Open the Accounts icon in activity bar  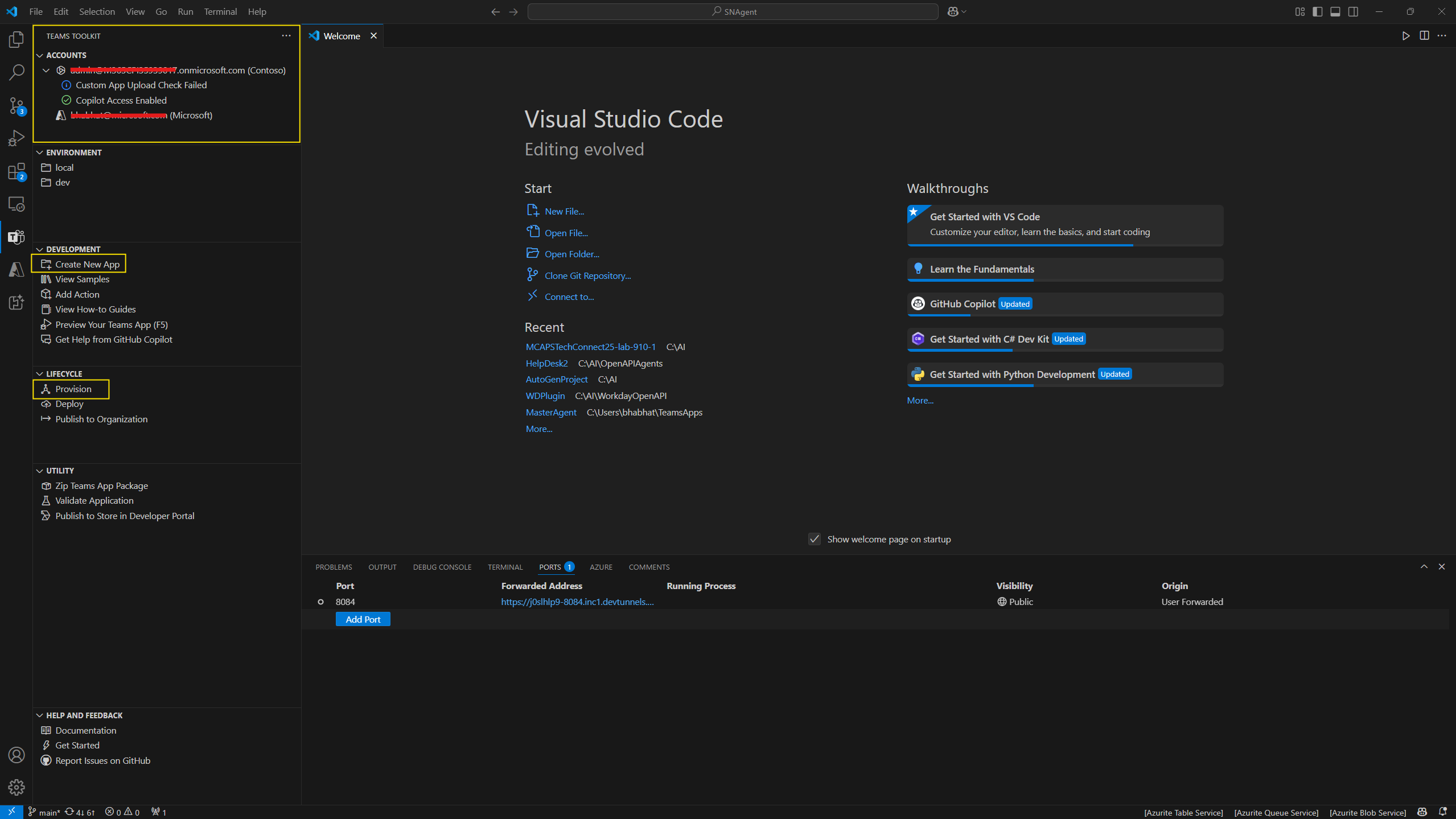[x=17, y=755]
